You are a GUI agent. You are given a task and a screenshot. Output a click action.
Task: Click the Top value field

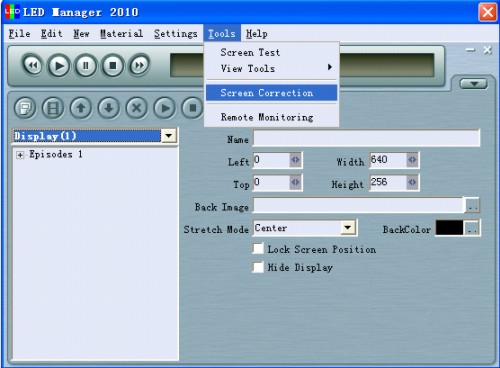[272, 182]
